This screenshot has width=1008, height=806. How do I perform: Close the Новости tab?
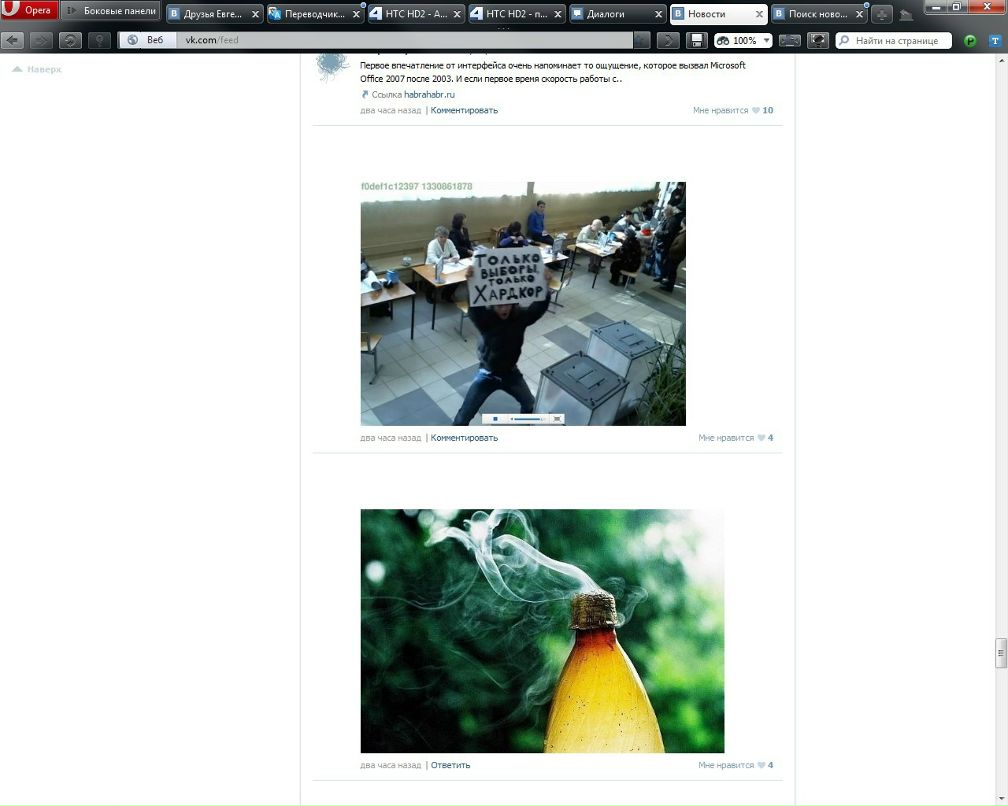tap(758, 15)
